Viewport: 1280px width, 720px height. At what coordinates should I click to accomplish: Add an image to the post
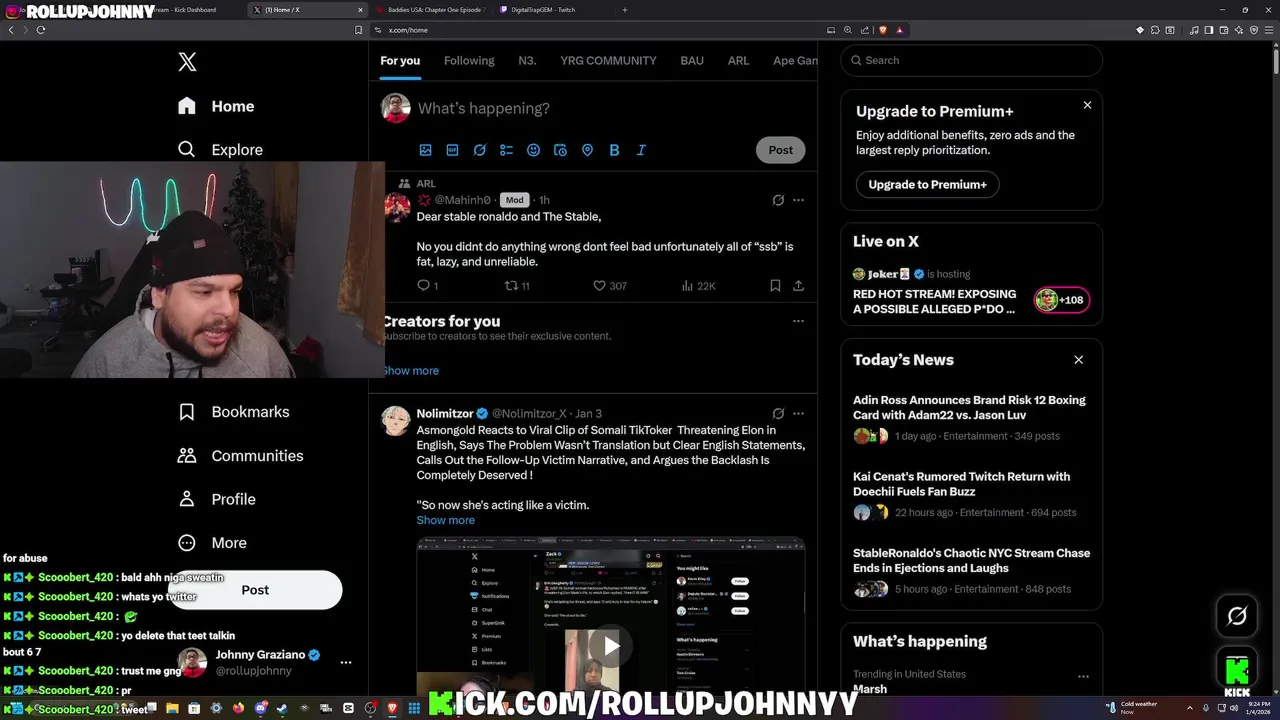point(425,150)
